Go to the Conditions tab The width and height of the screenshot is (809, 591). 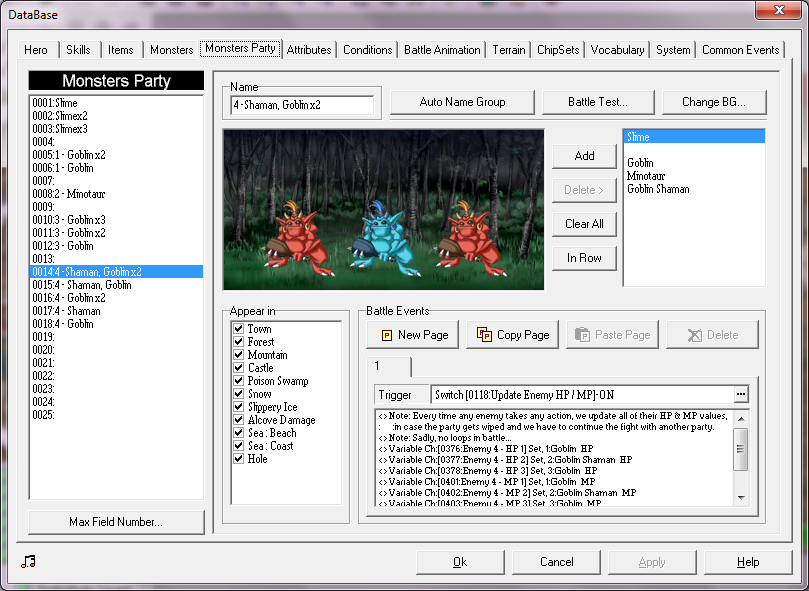pyautogui.click(x=367, y=50)
